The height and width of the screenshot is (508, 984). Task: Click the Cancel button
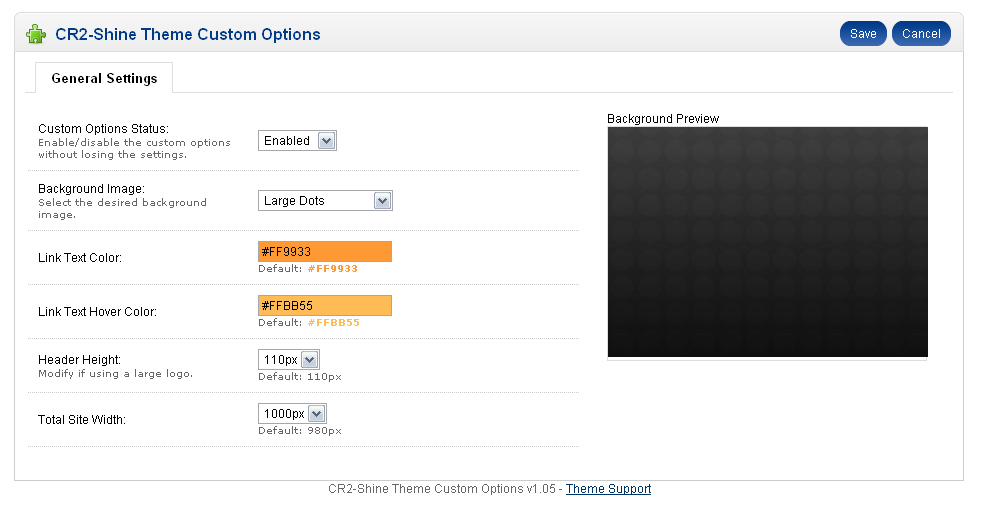921,34
